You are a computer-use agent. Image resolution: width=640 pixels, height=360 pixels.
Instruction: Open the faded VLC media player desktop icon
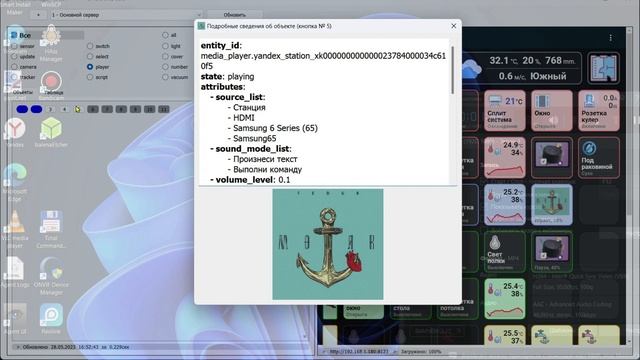(15, 229)
